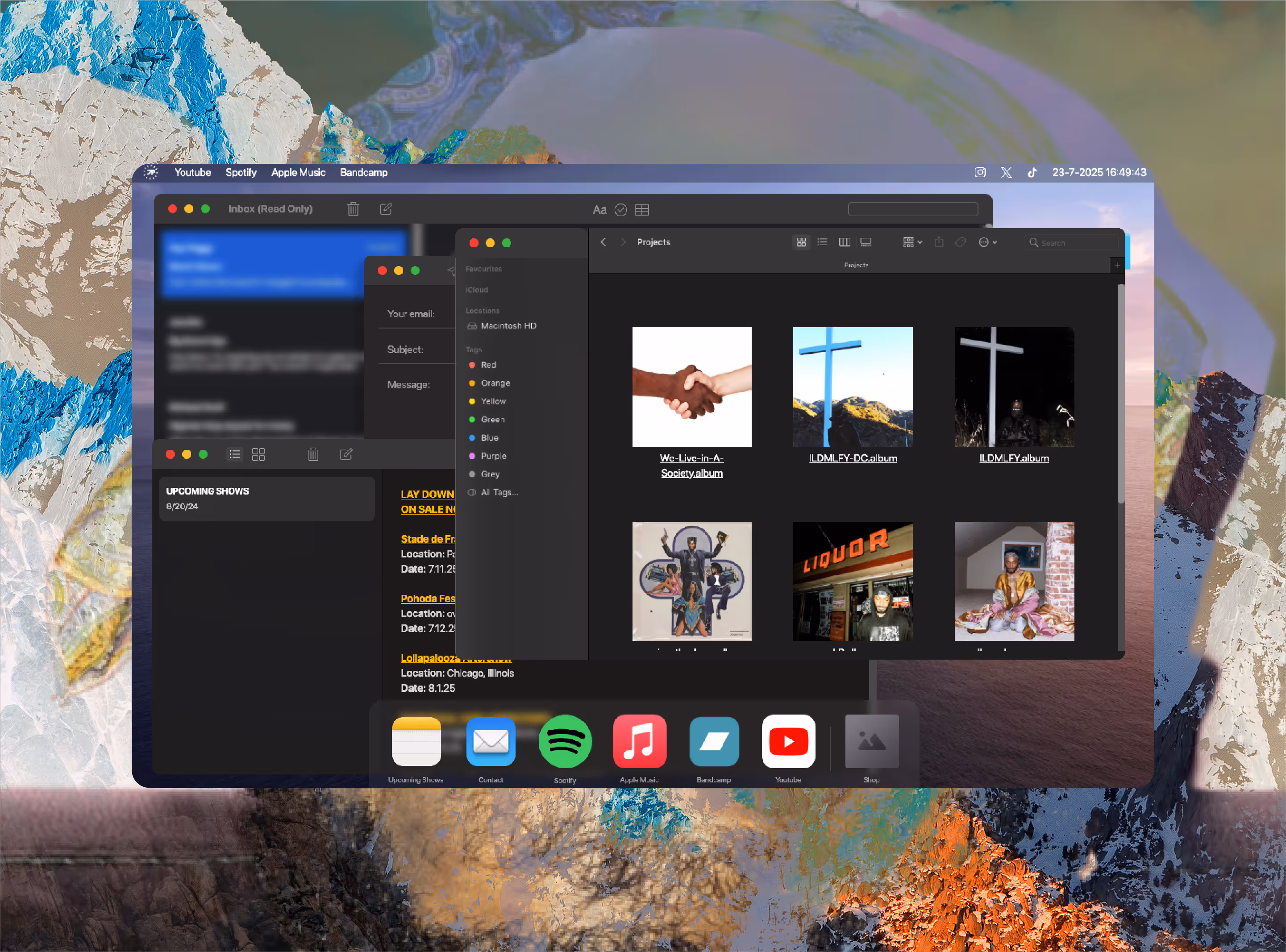This screenshot has width=1286, height=952.
Task: Toggle Finder icon grid view
Action: coord(801,242)
